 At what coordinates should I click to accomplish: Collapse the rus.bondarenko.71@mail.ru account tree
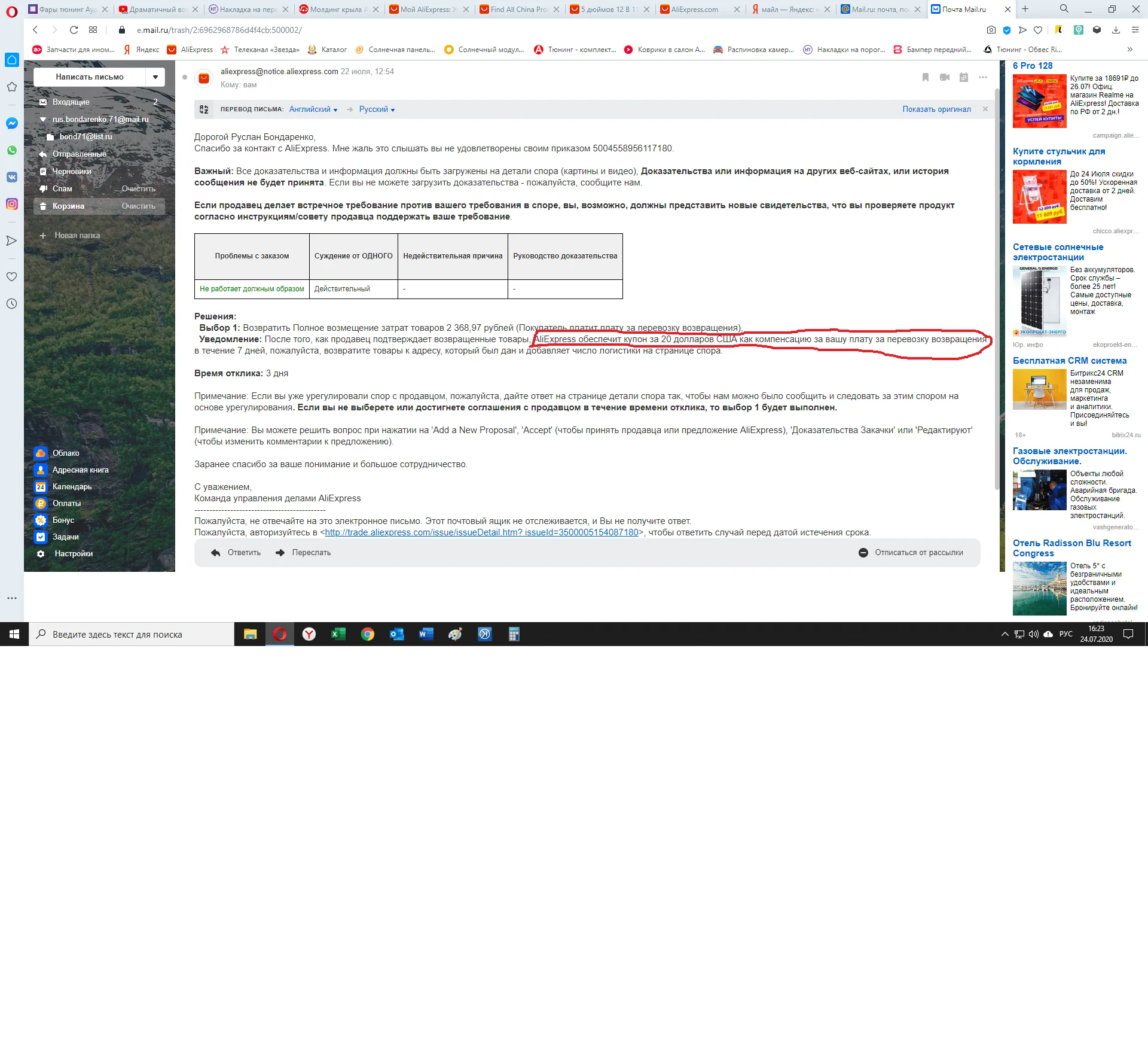pos(43,119)
